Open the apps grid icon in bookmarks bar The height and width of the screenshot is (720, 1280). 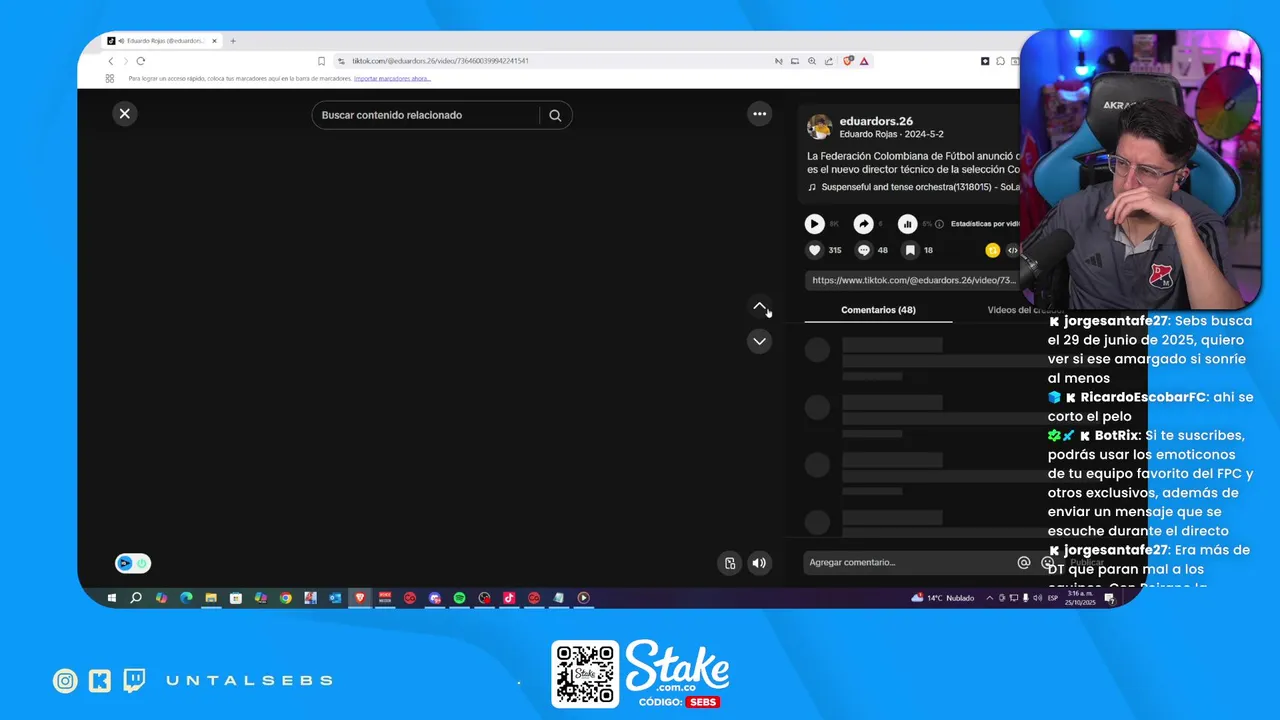110,78
